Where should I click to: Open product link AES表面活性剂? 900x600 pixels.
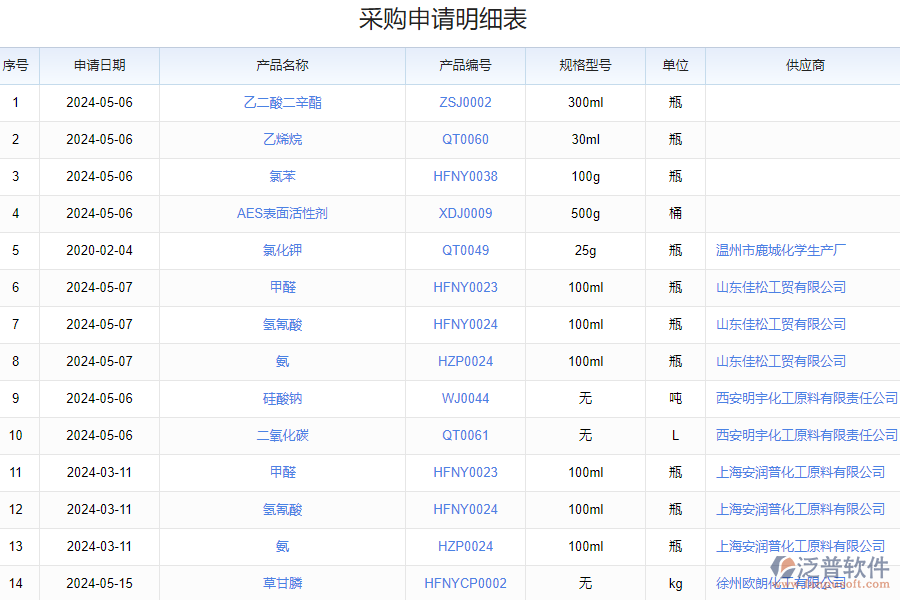tap(281, 213)
